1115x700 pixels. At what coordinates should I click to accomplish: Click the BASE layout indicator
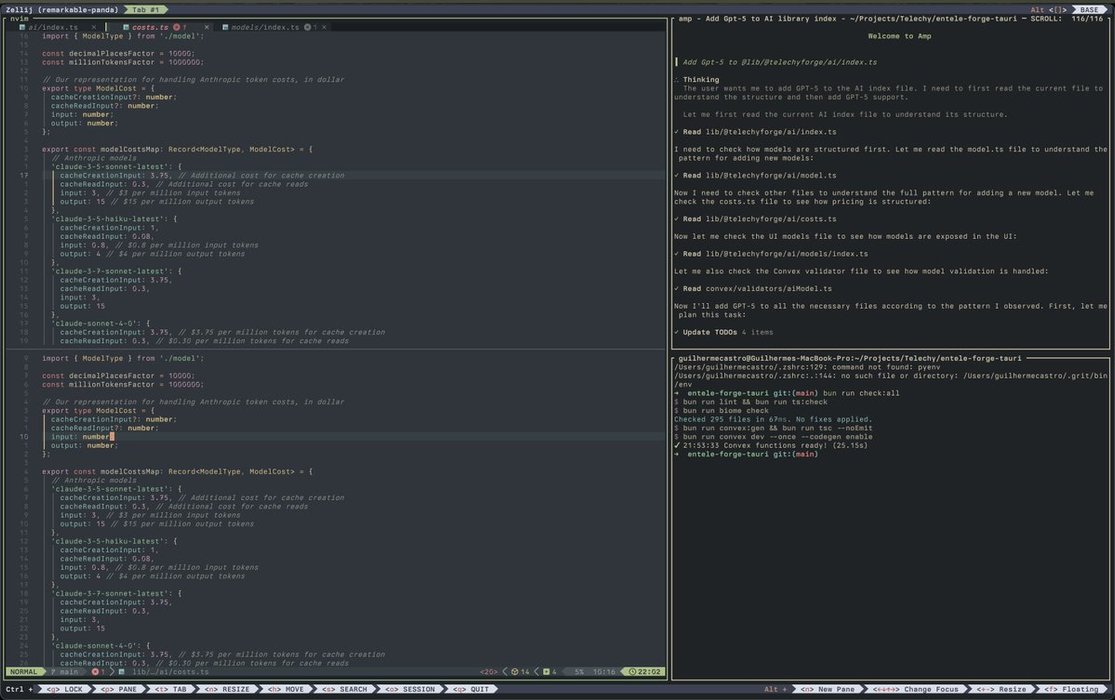click(1088, 9)
